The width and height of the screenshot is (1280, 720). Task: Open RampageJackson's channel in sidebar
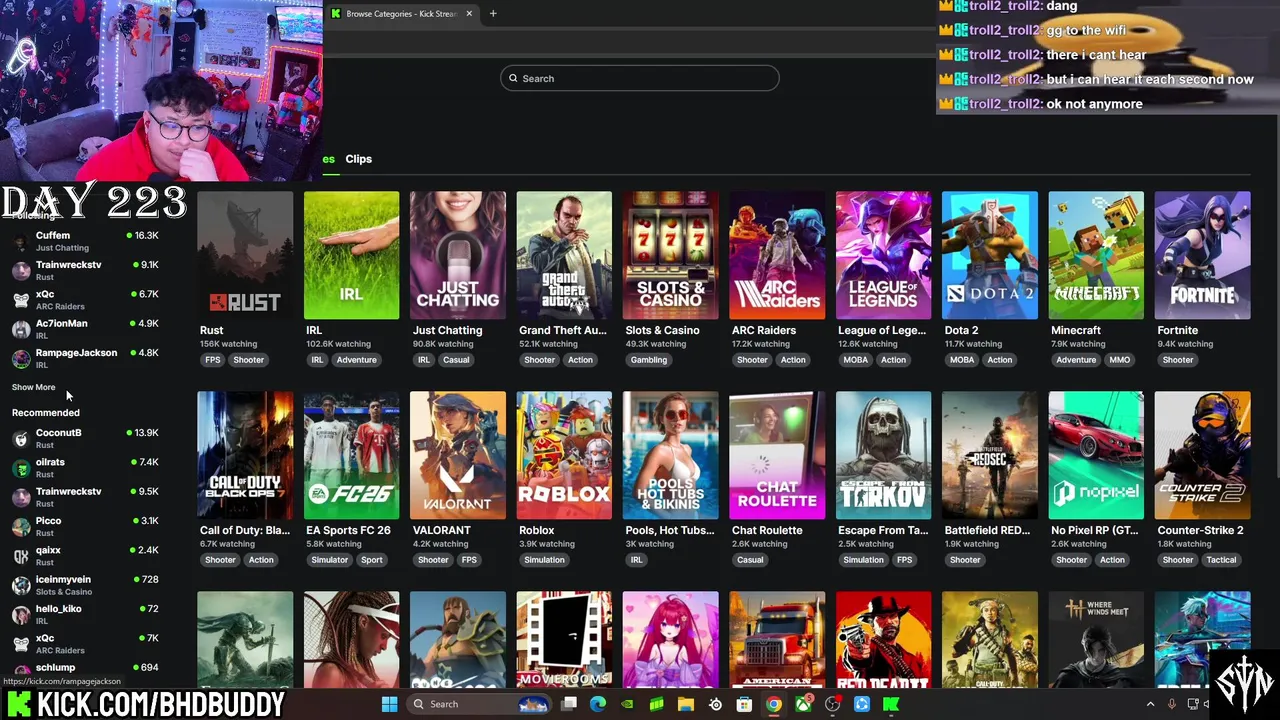click(85, 358)
